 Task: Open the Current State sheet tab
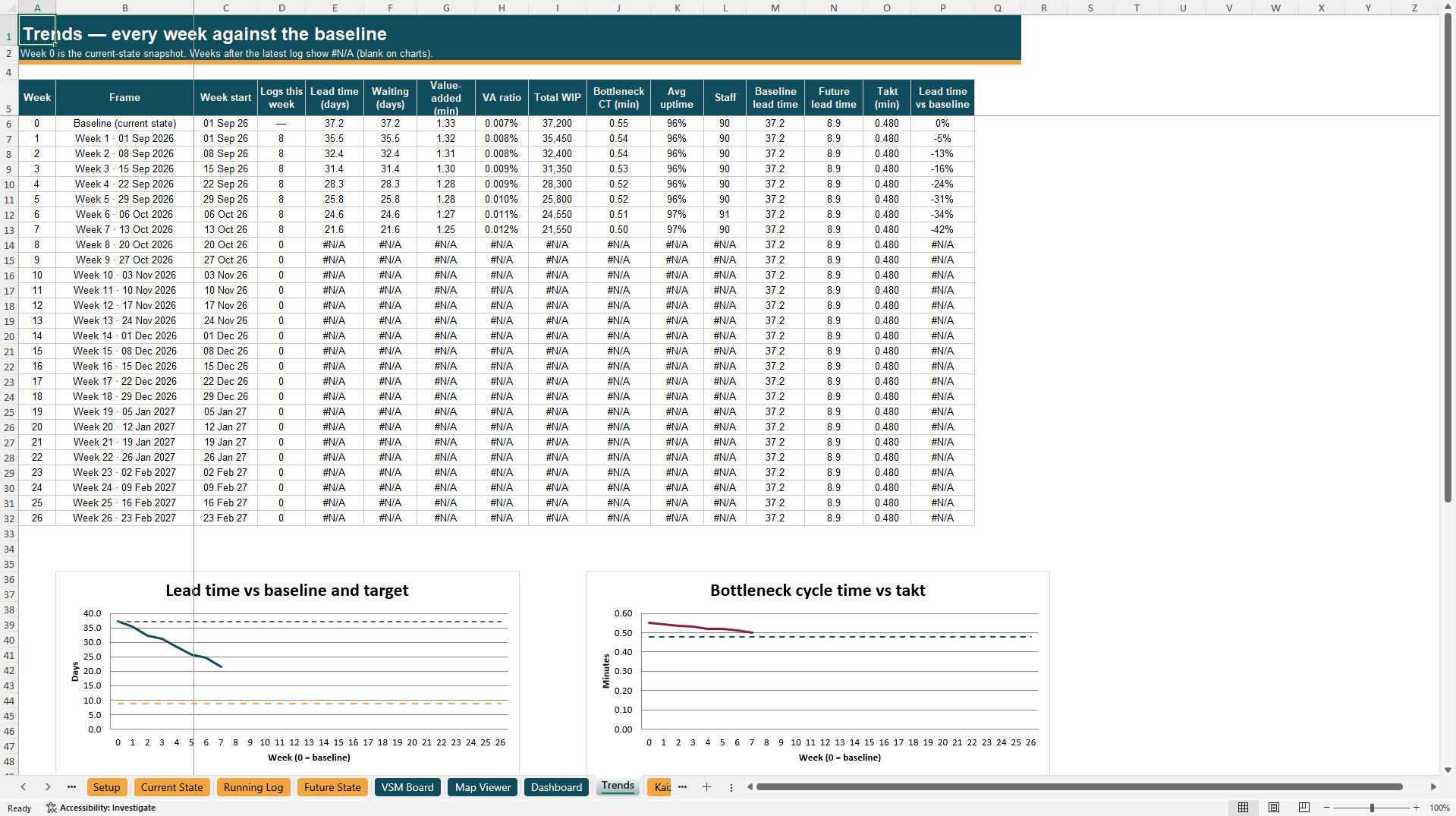point(171,787)
